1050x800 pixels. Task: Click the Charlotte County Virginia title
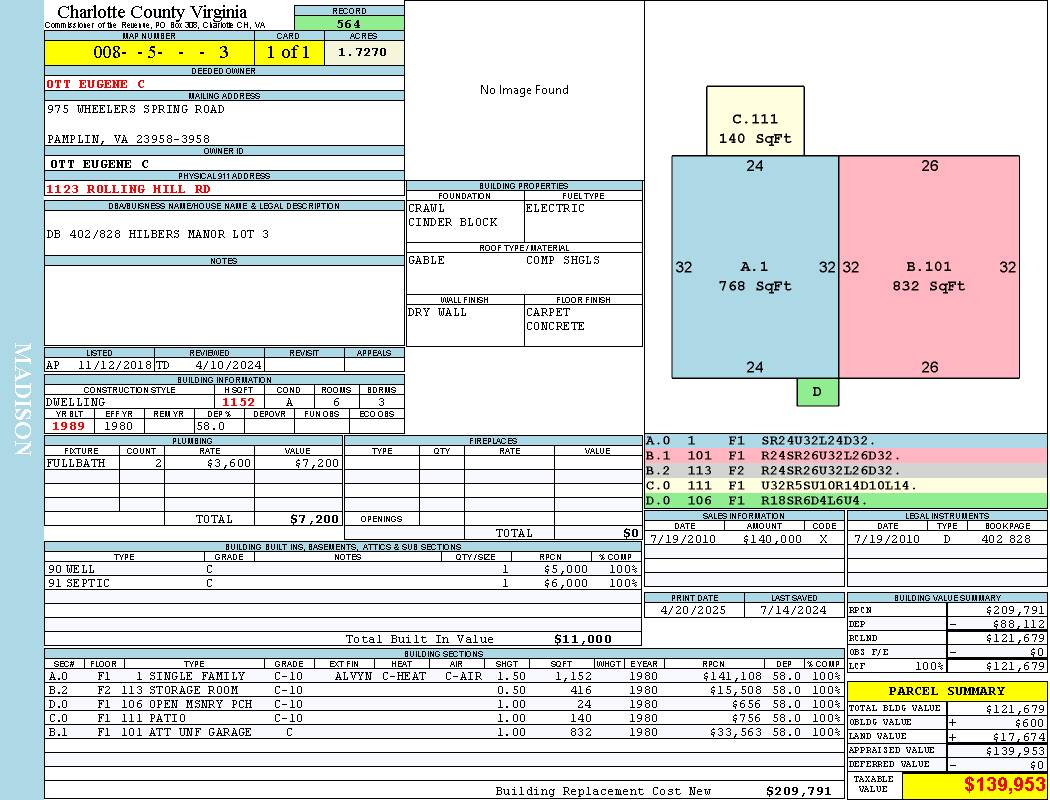coord(152,12)
